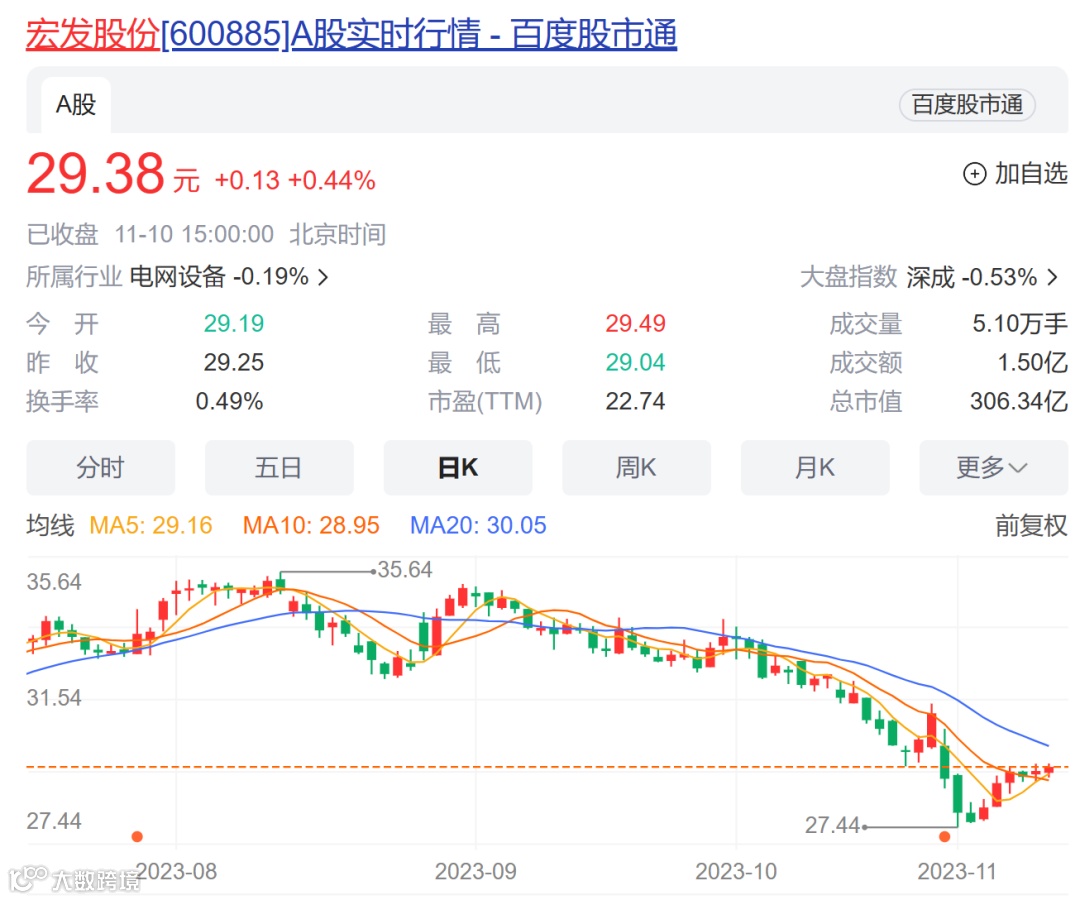Expand the 电网设备 industry chevron
The image size is (1080, 900).
(323, 278)
